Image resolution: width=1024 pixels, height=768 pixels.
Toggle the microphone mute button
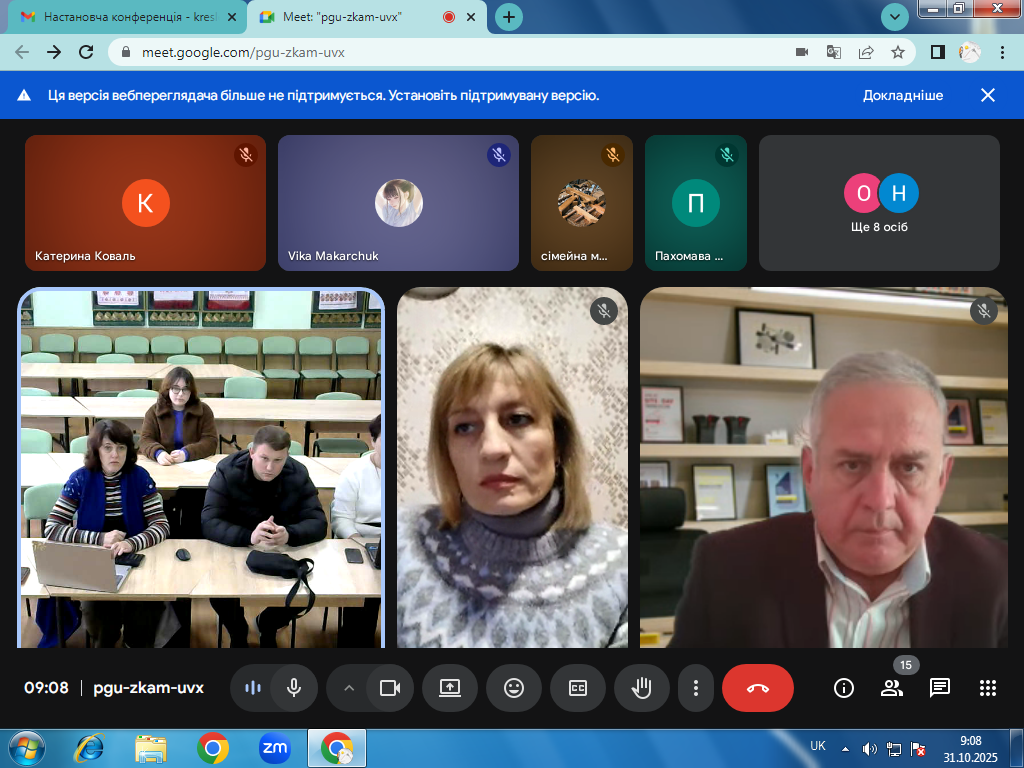point(294,688)
